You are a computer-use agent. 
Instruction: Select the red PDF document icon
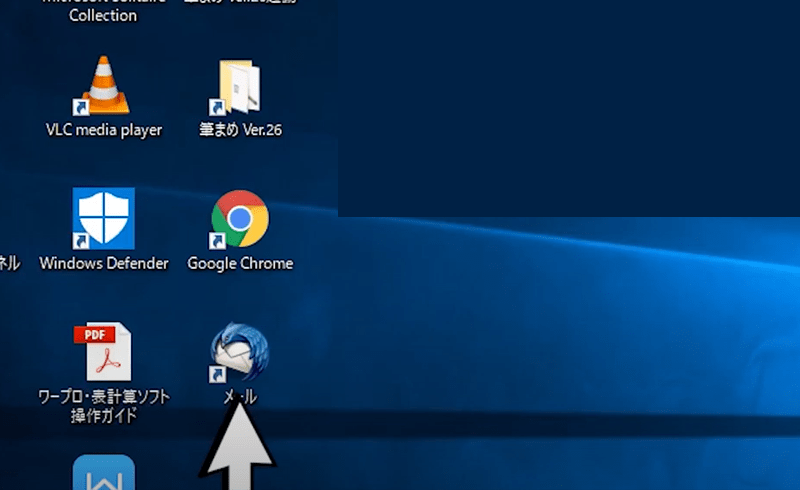(103, 351)
